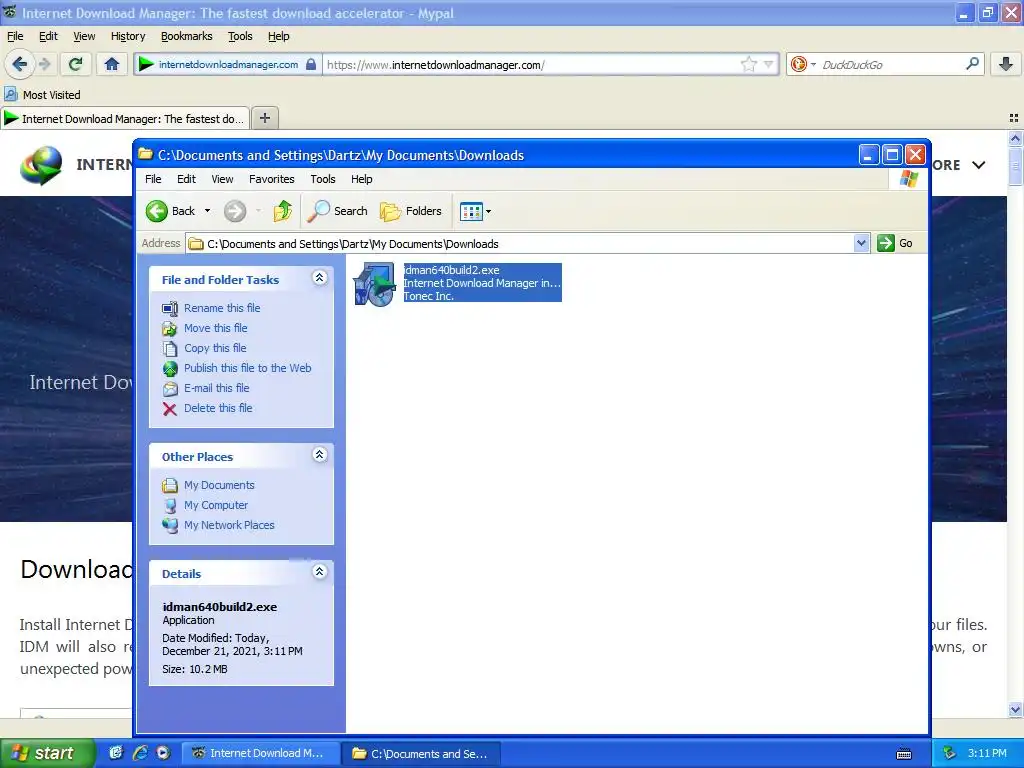Click the Mypal URL address field
The image size is (1024, 768).
pyautogui.click(x=530, y=65)
